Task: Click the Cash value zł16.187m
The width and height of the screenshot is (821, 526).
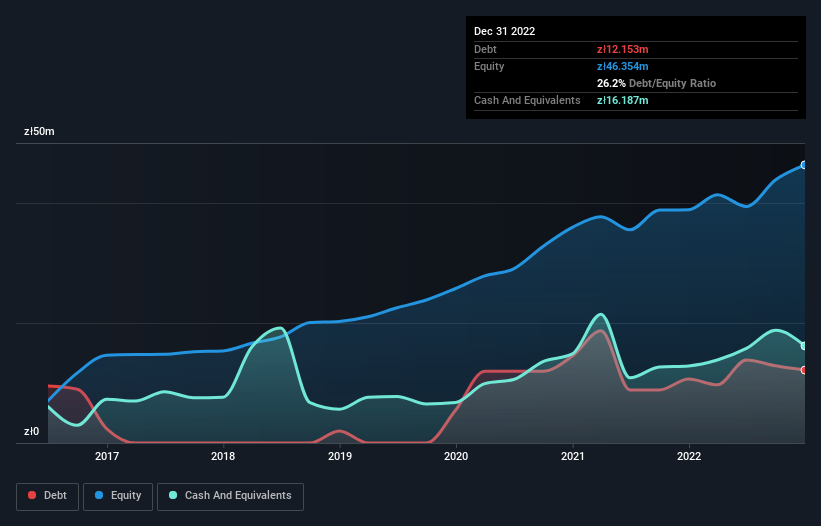Action: pos(623,100)
